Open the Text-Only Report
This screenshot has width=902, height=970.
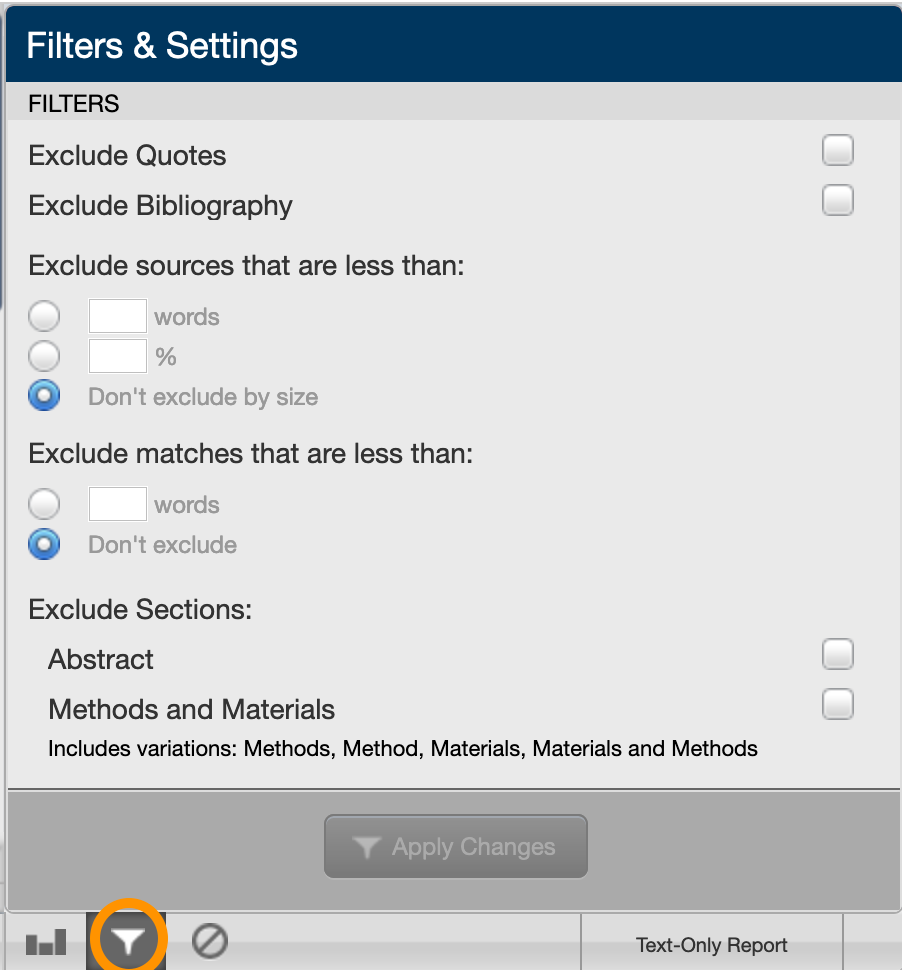(711, 945)
